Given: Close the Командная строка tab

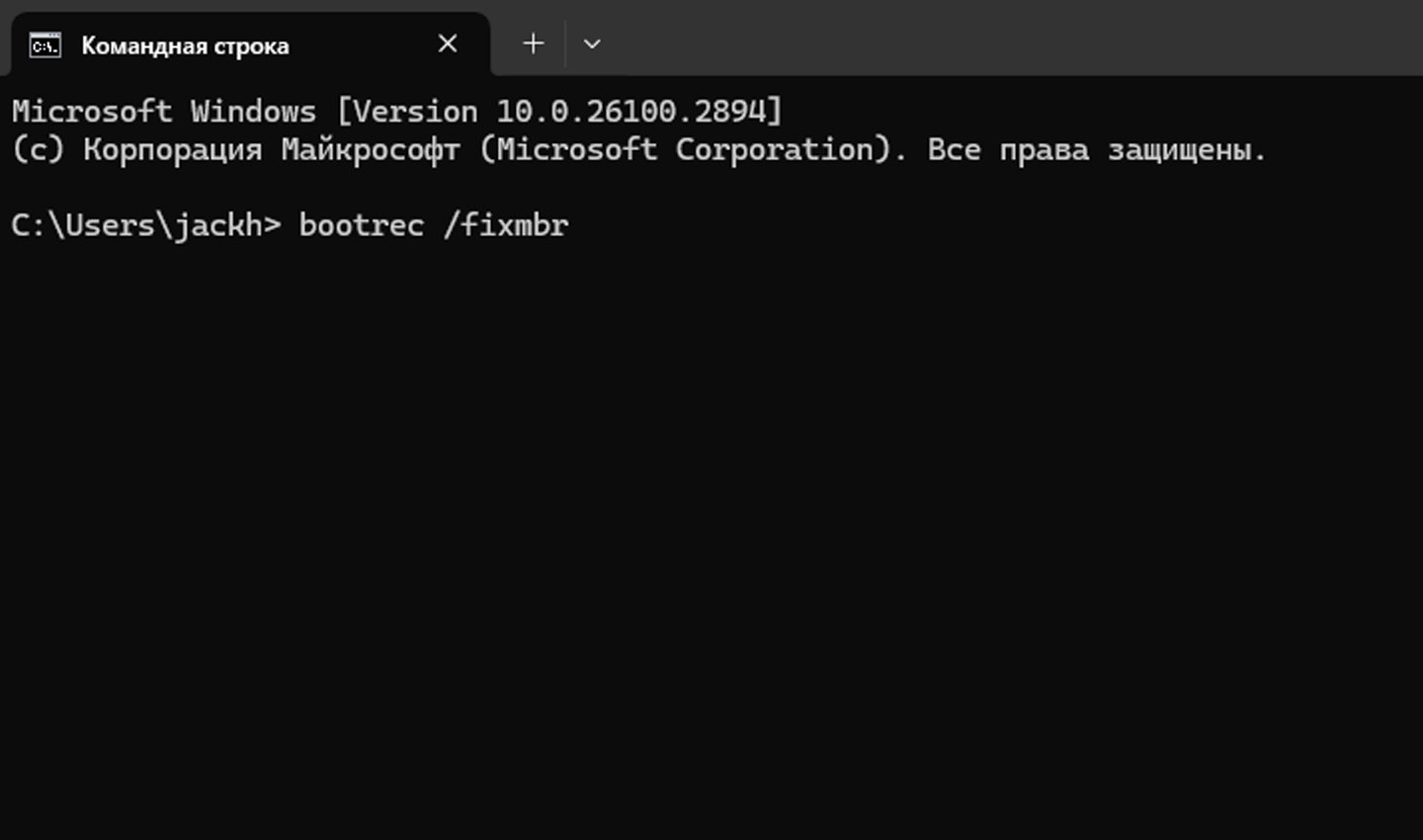Looking at the screenshot, I should (x=448, y=43).
